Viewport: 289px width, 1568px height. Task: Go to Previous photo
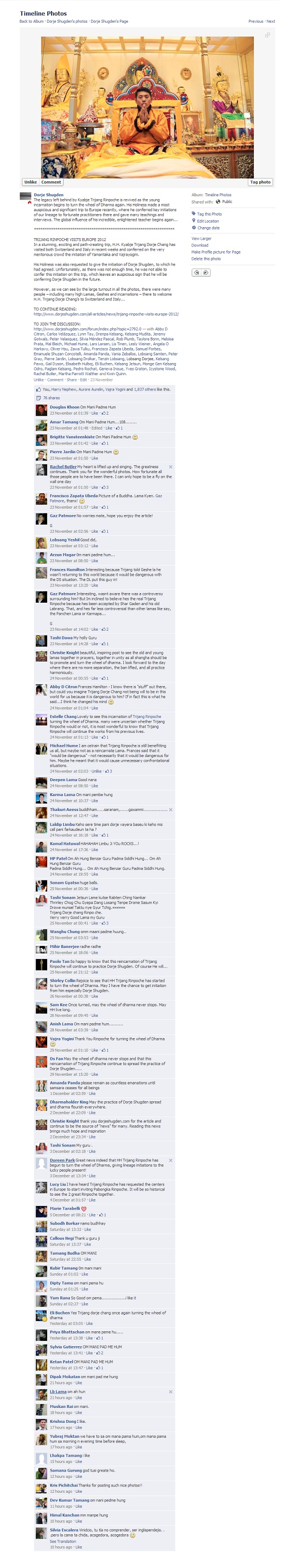256,21
